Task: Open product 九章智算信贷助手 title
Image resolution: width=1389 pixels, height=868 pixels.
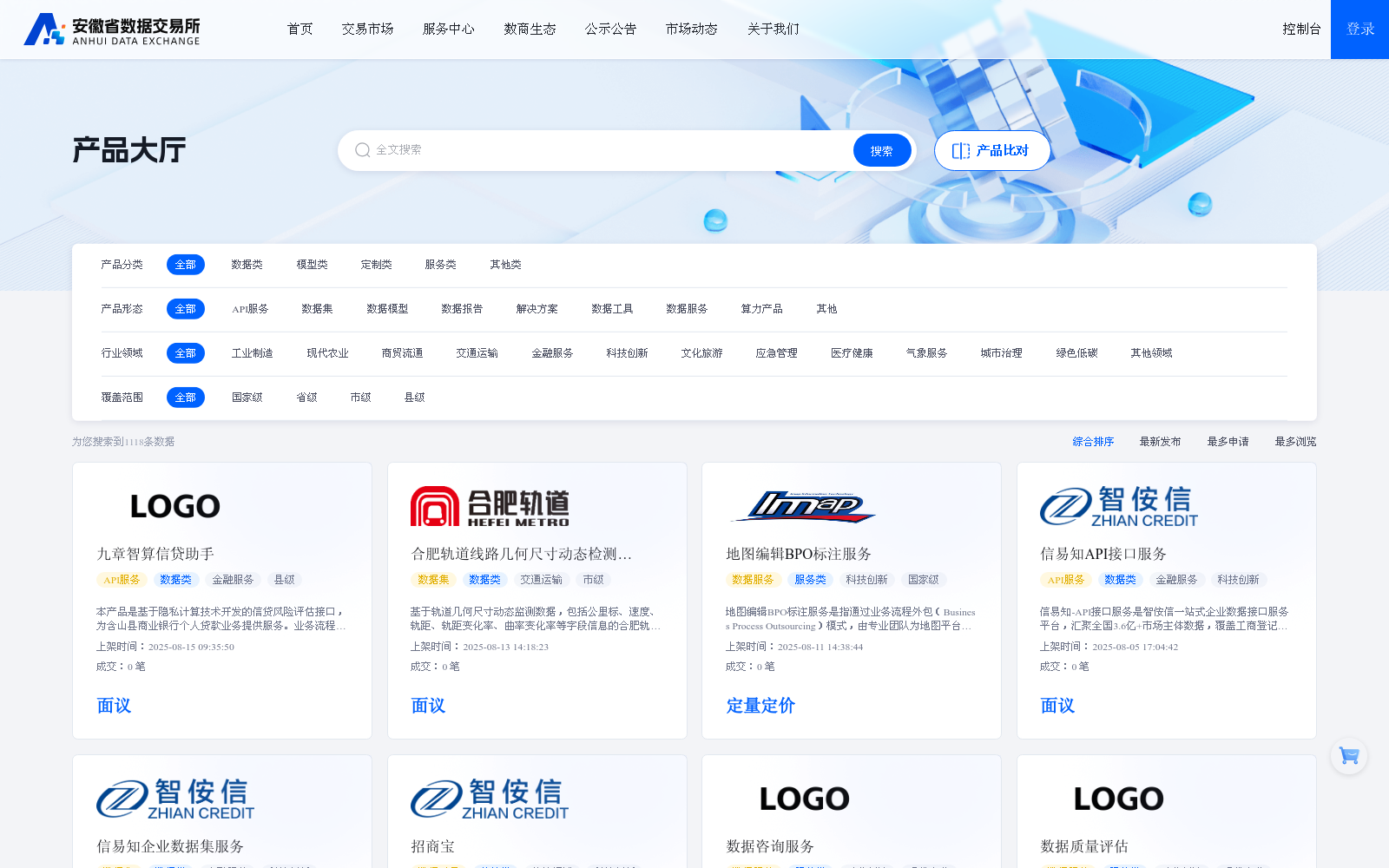Action: [155, 554]
